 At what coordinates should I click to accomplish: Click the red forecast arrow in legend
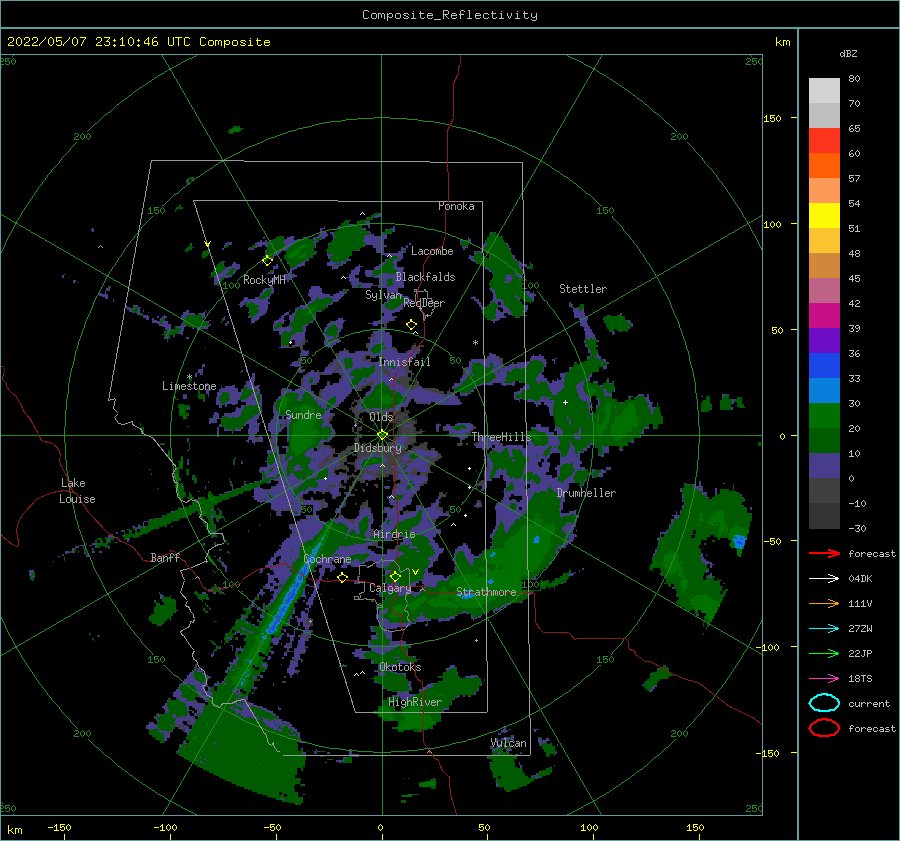pos(824,553)
